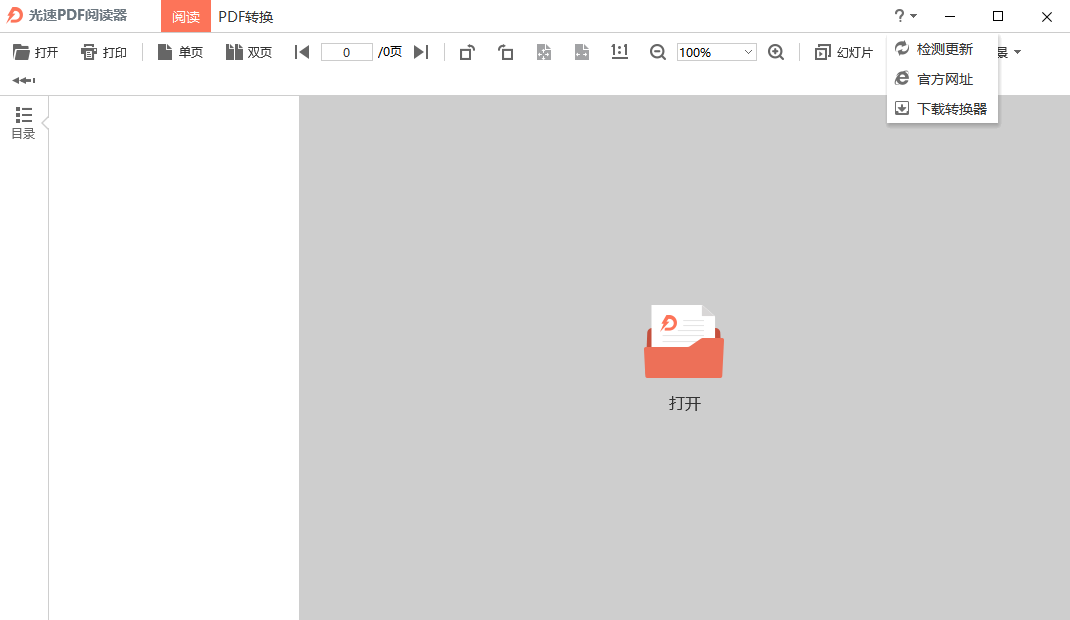
Task: Go to the last page arrow
Action: pyautogui.click(x=421, y=52)
